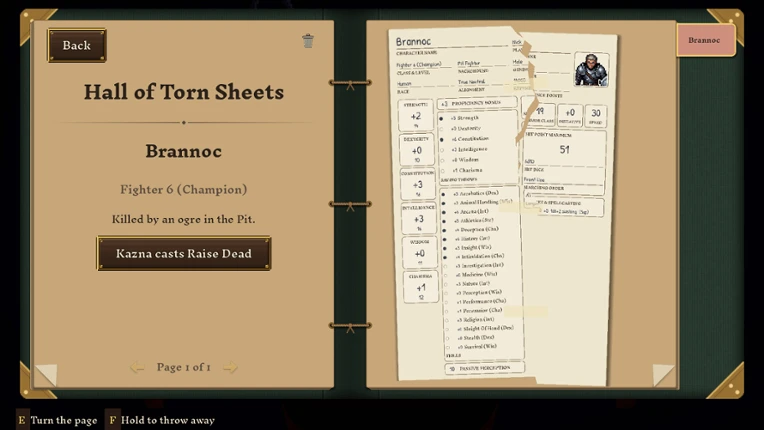This screenshot has height=430, width=764.
Task: Click the 'True Neutral' alignment entry
Action: pyautogui.click(x=471, y=82)
